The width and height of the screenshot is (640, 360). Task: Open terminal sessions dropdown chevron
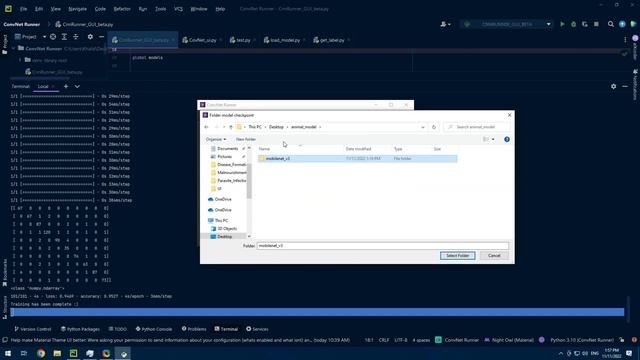(77, 87)
